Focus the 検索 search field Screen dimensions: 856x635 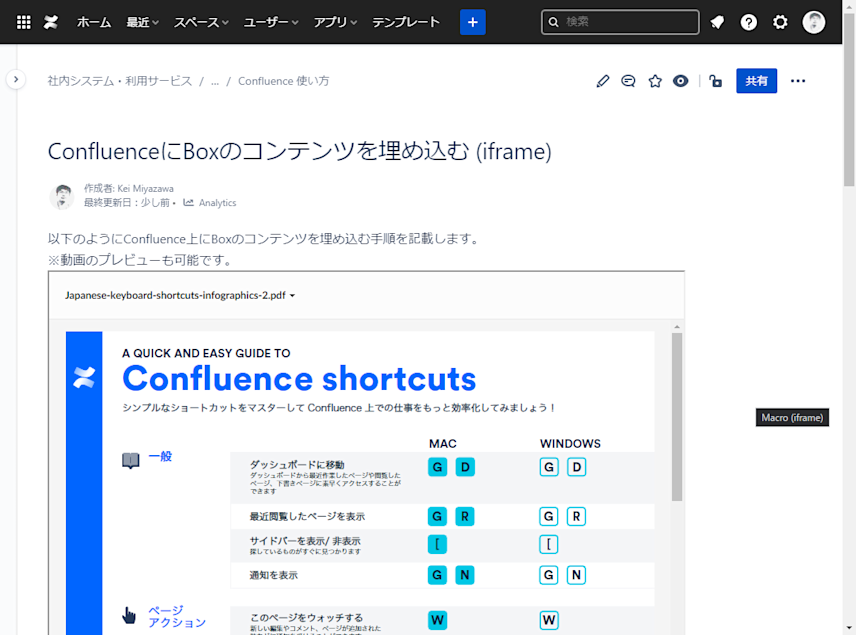click(x=620, y=22)
